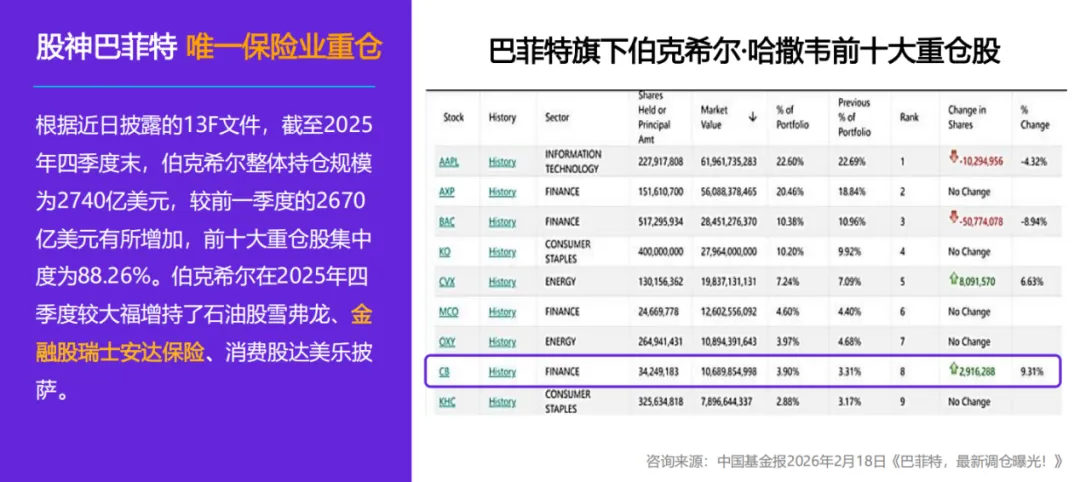
Task: Click market value 10,689,854,998
Action: (x=729, y=372)
